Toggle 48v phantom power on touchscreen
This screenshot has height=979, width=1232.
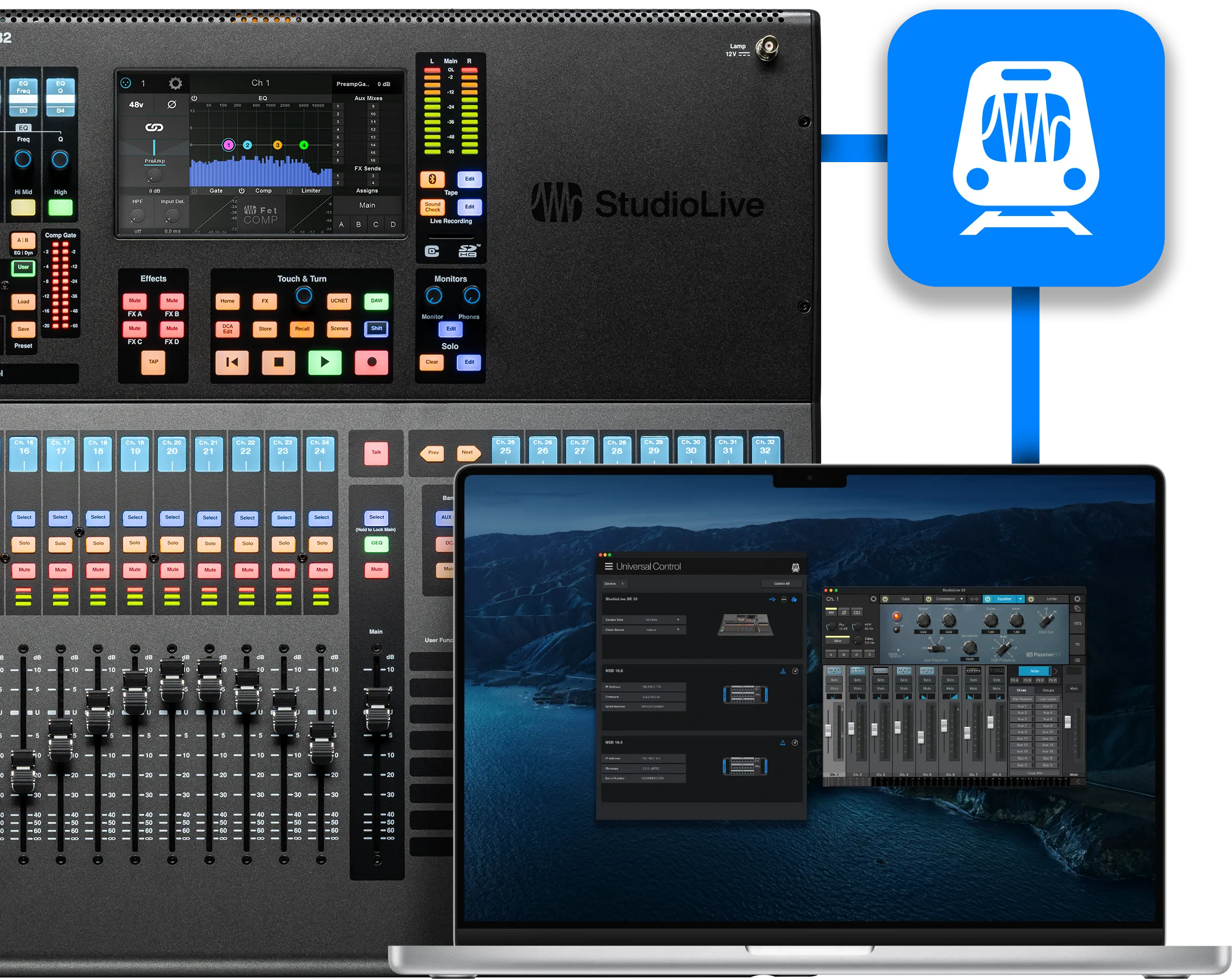click(x=136, y=104)
